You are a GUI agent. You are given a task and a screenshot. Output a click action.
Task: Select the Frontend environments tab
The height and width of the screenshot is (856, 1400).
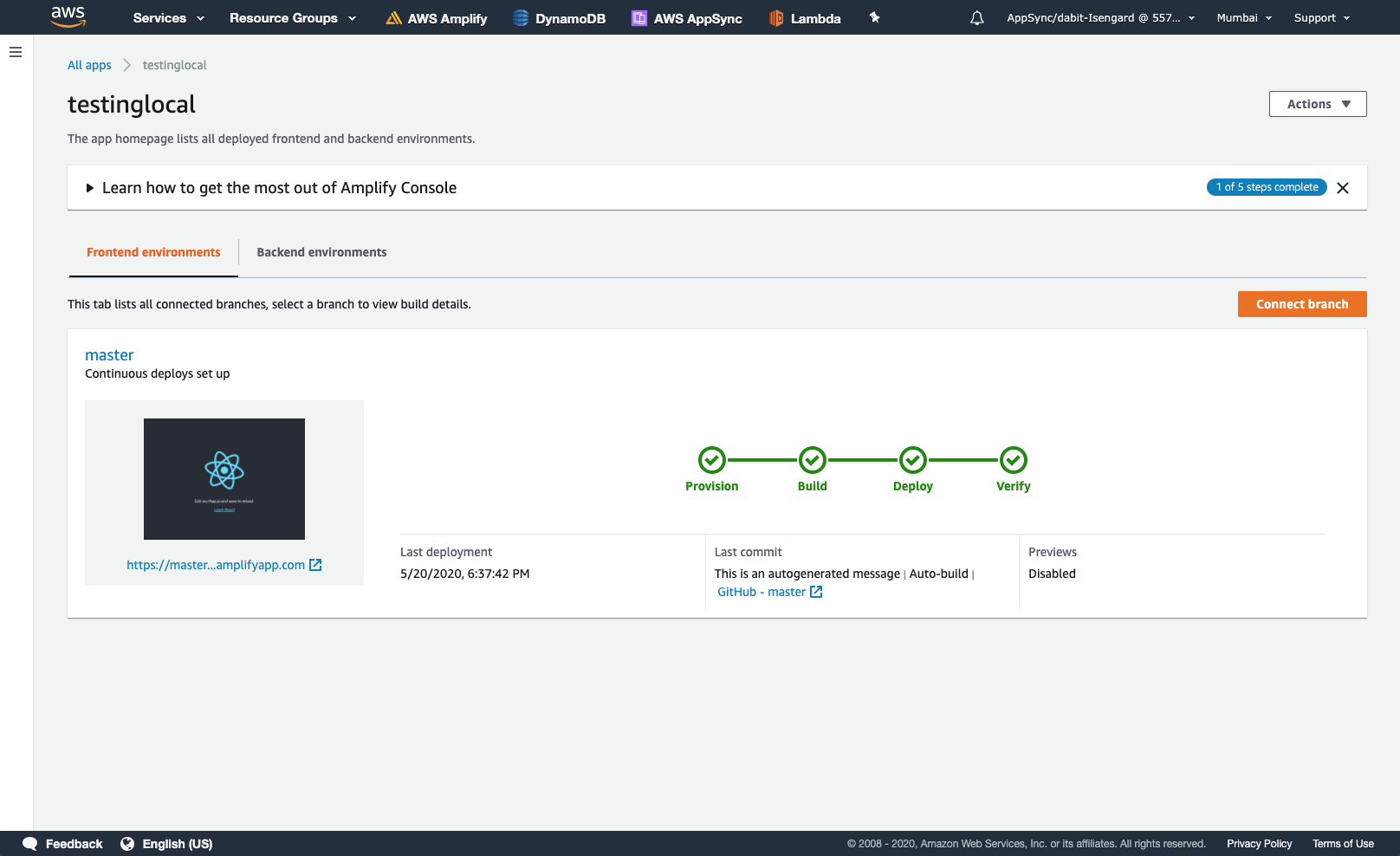[153, 252]
